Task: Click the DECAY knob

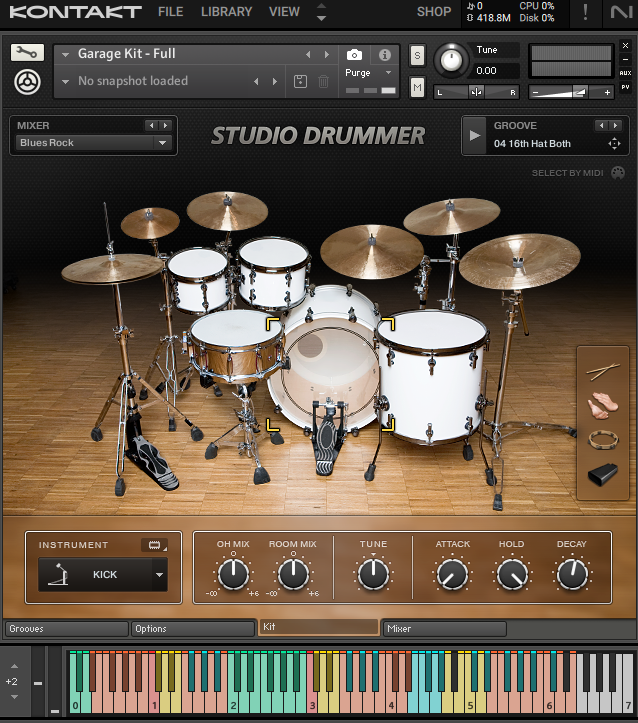Action: (x=572, y=575)
